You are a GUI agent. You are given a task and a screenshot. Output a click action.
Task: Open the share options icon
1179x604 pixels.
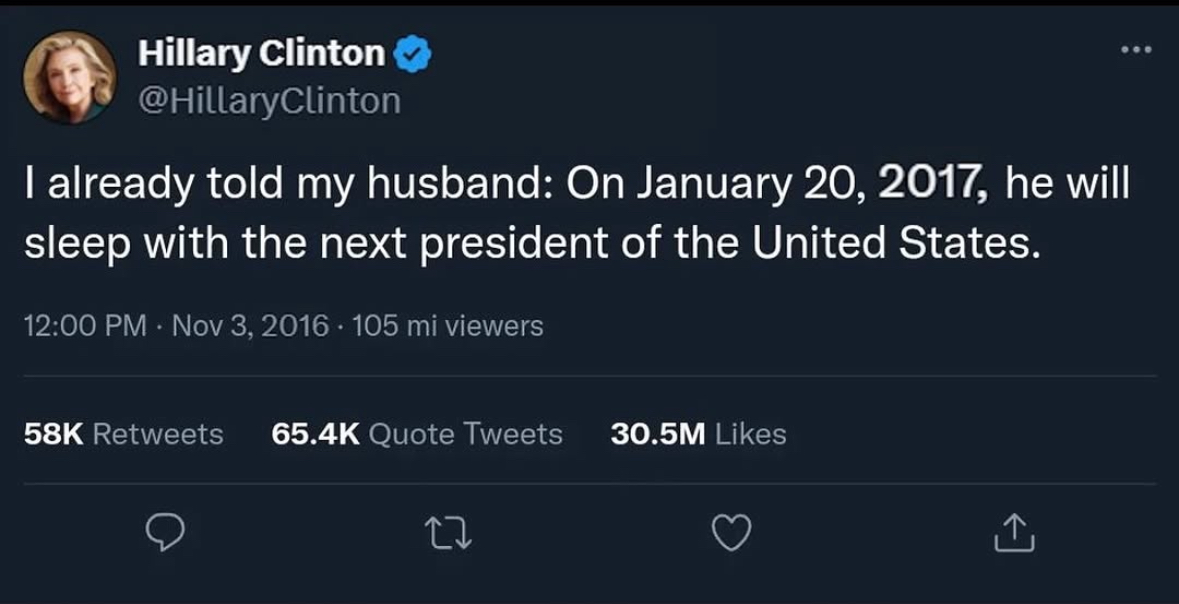point(1015,535)
